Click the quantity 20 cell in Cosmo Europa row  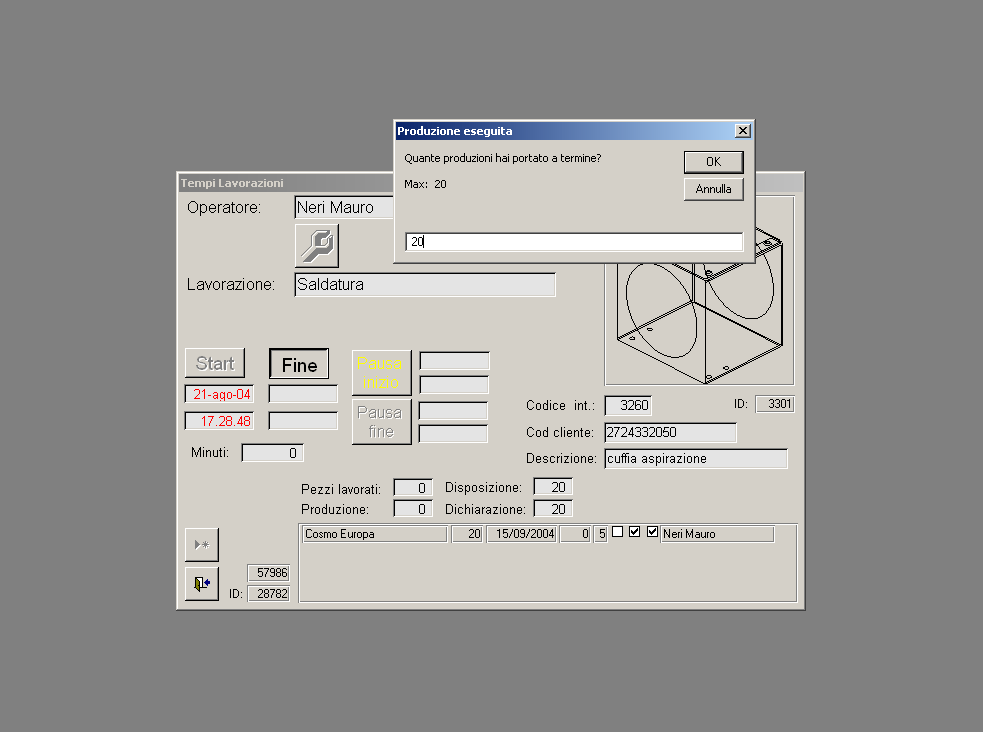tap(467, 534)
